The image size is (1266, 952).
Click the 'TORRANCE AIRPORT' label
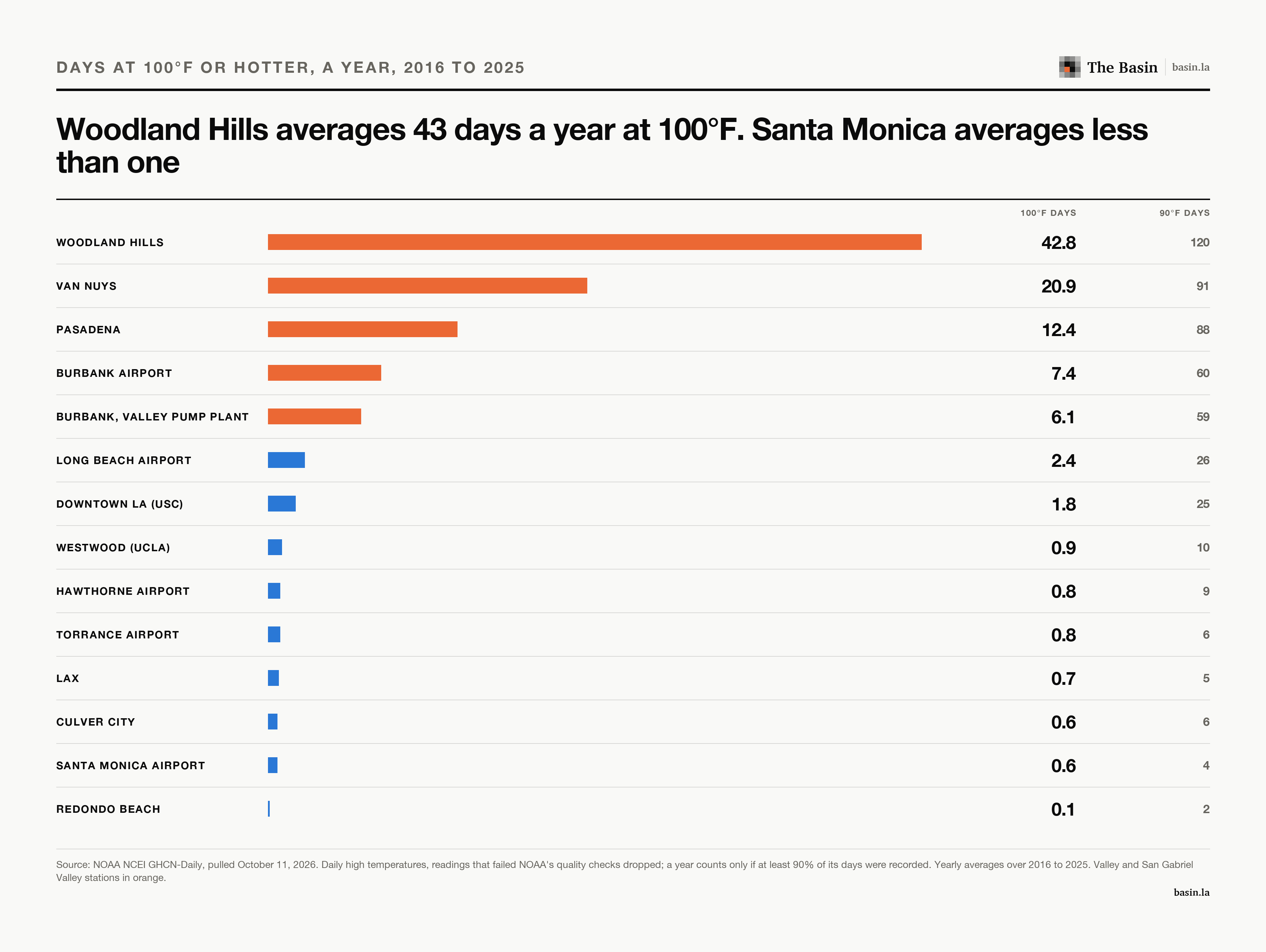(x=117, y=635)
